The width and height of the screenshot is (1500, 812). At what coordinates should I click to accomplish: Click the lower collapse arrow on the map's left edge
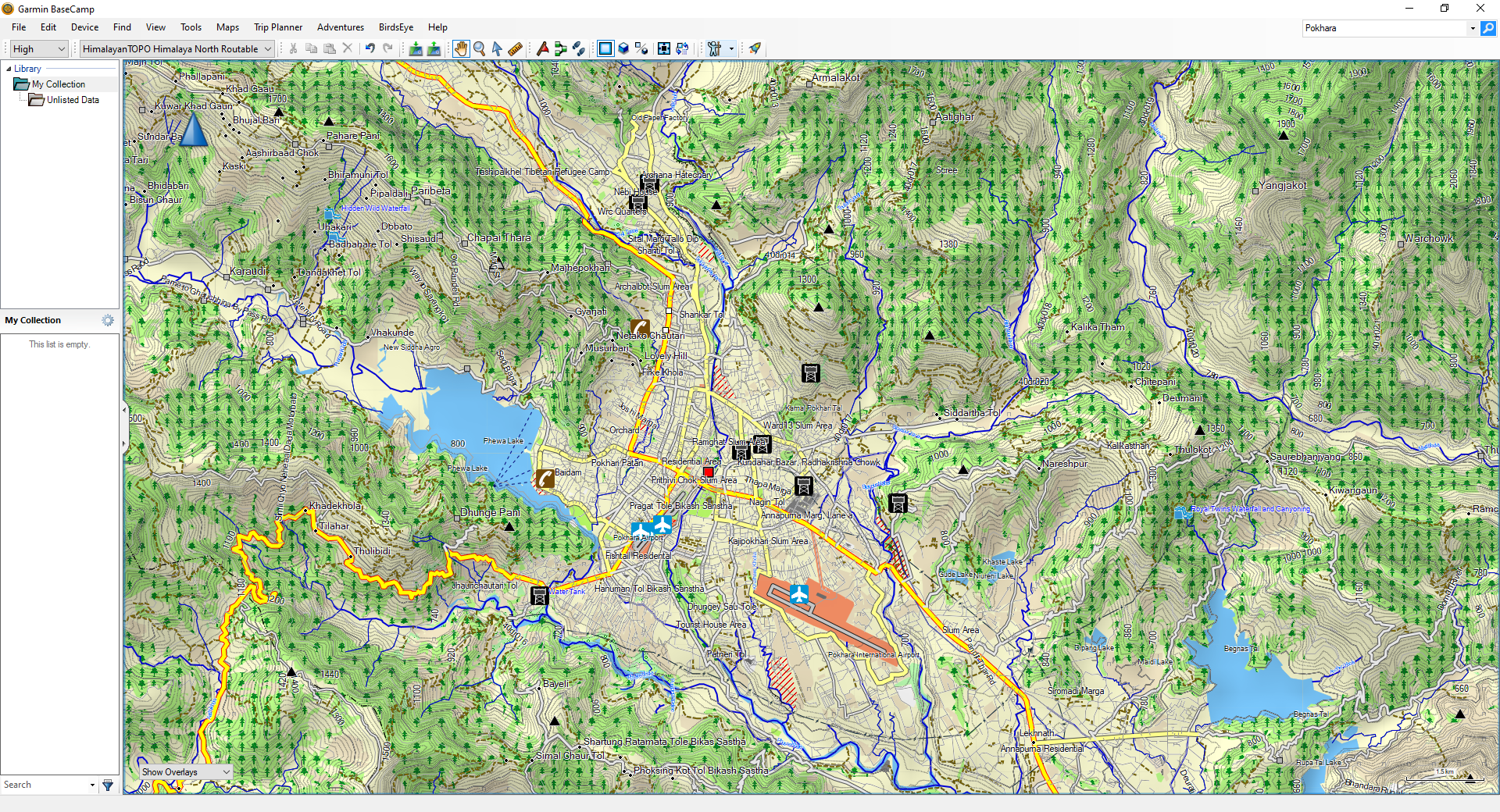[123, 444]
